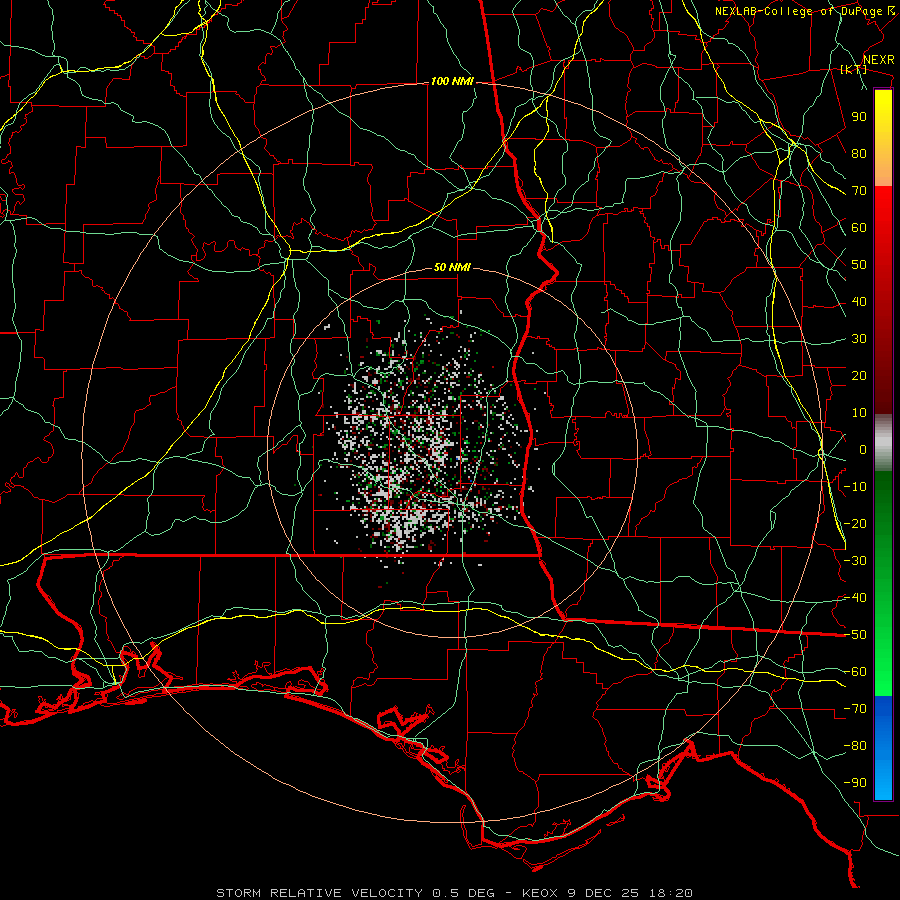Screen dimensions: 900x900
Task: Select the "-90" scale value label
Action: click(x=855, y=783)
